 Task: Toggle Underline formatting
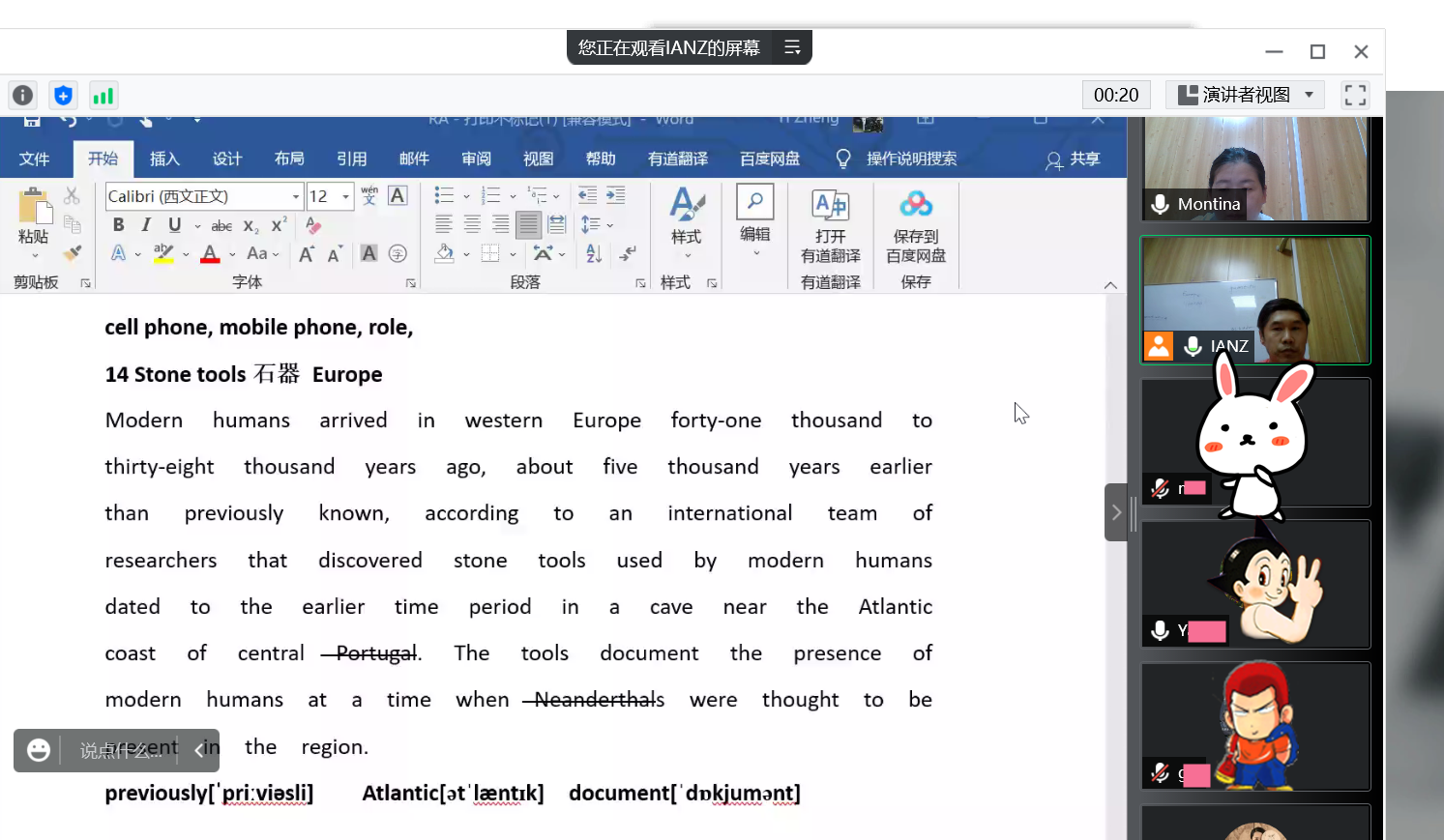(x=174, y=224)
